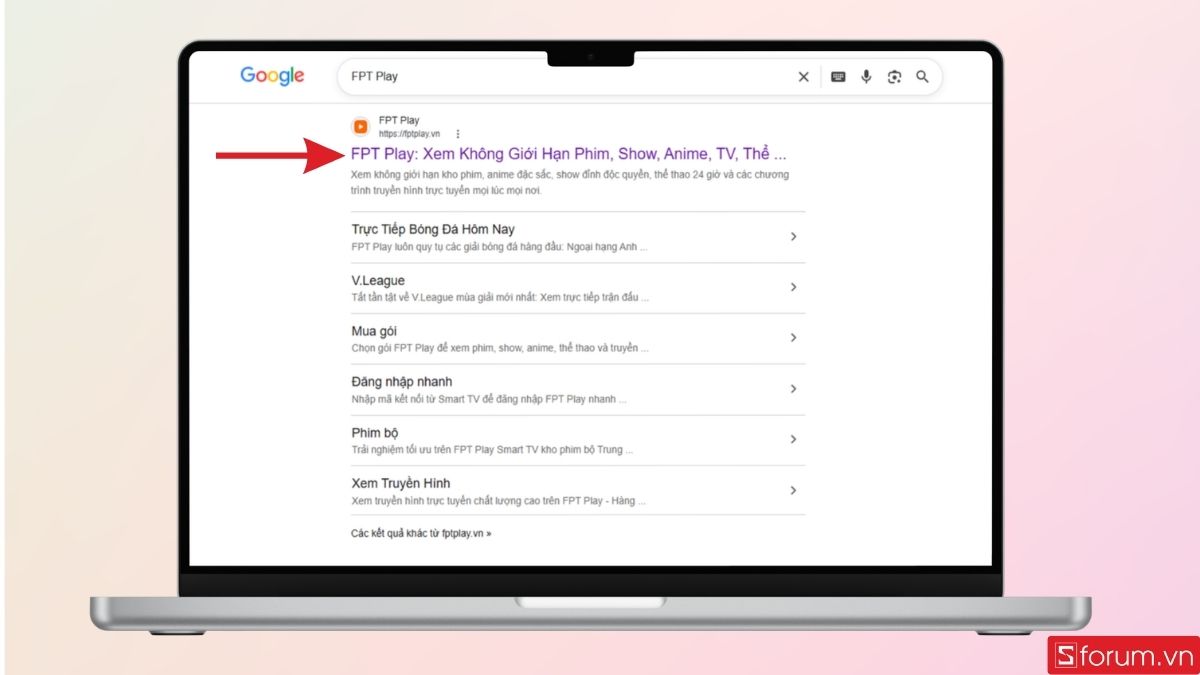
Task: Expand chevron on Phim bộ row
Action: (793, 440)
